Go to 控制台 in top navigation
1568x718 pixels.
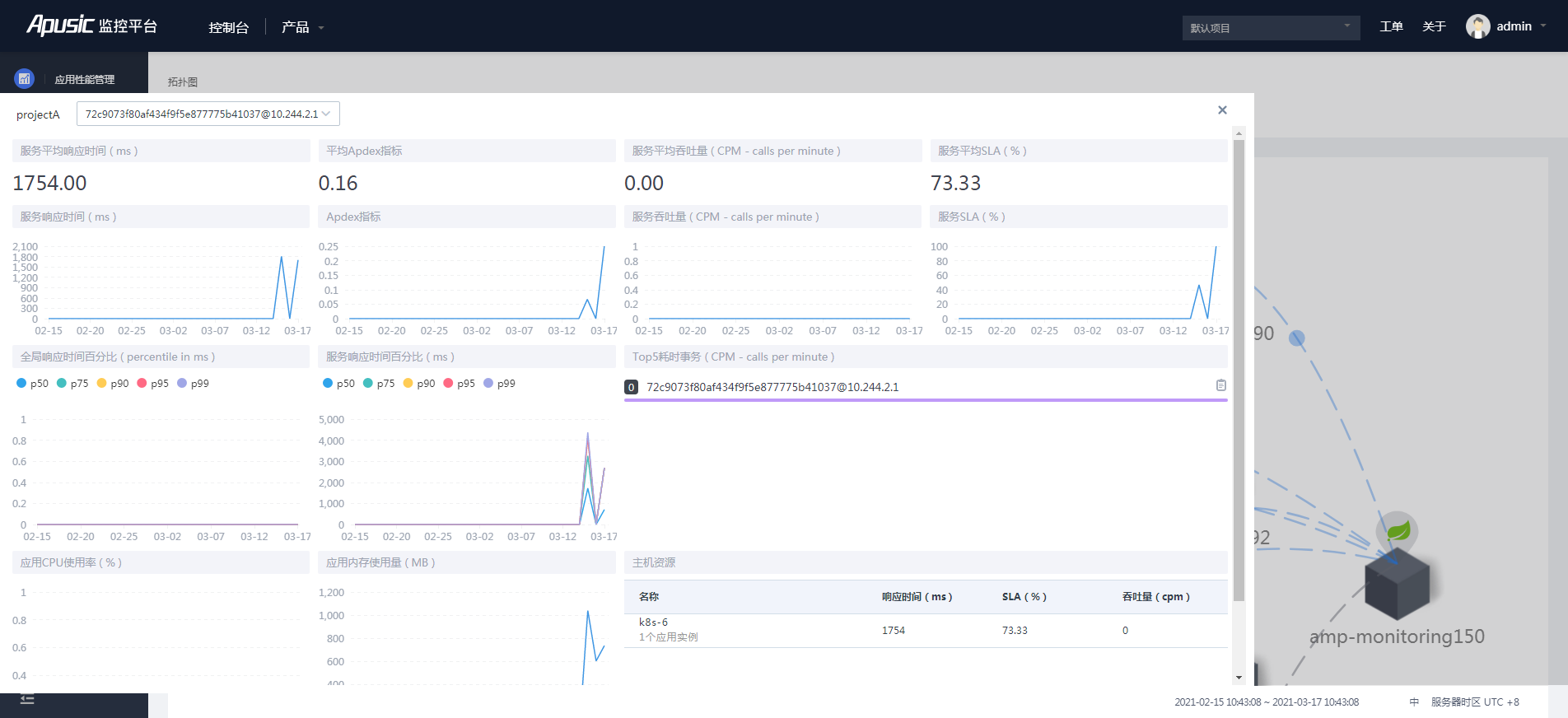pos(228,27)
